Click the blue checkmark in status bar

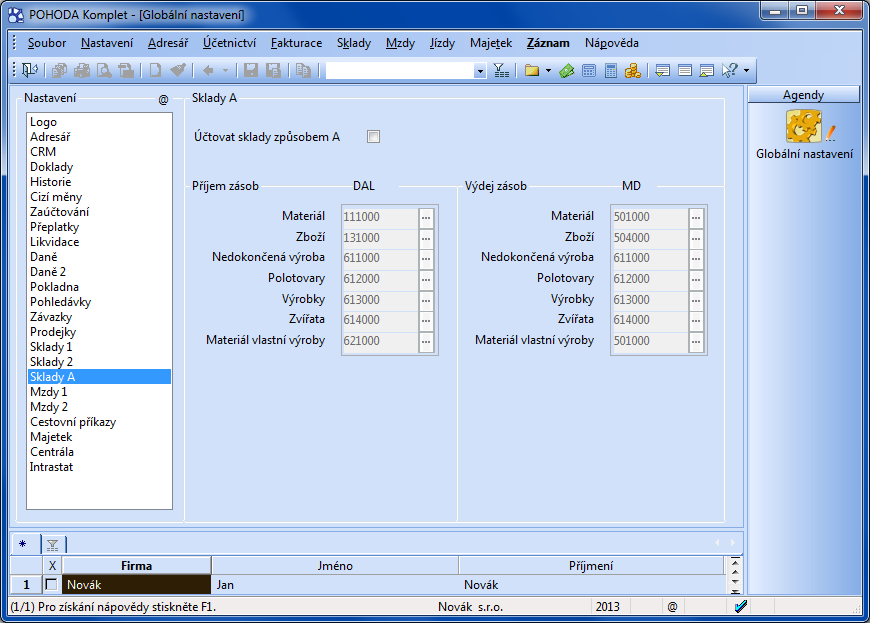(x=740, y=606)
